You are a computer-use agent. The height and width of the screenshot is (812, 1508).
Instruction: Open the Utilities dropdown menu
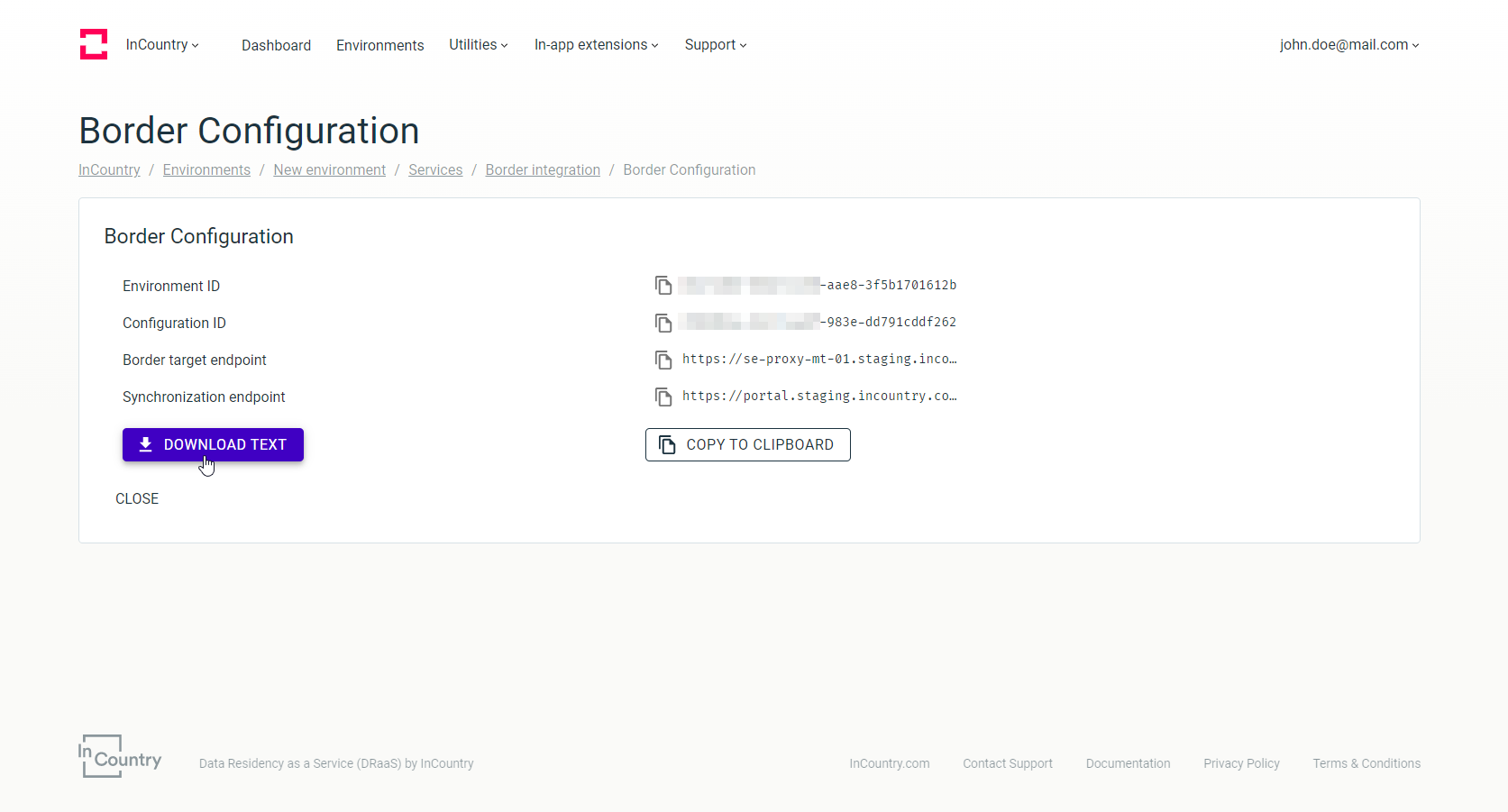(479, 45)
